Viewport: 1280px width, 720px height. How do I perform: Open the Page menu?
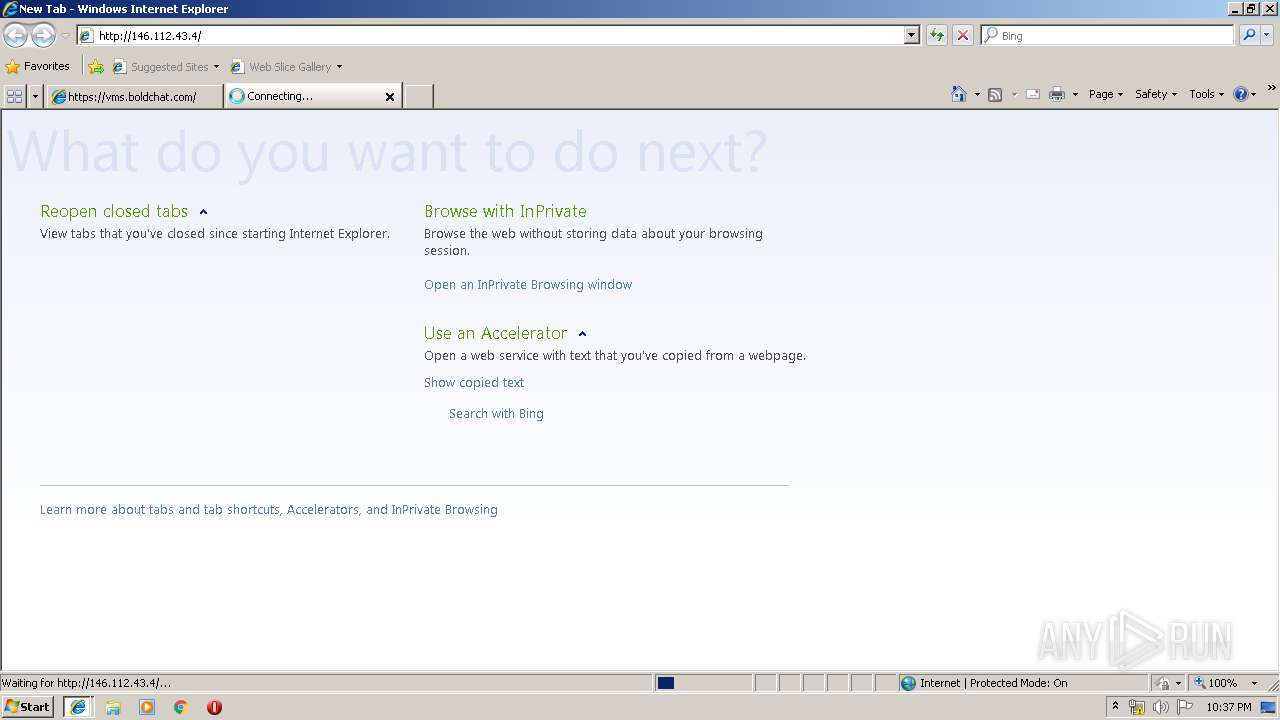(1106, 94)
